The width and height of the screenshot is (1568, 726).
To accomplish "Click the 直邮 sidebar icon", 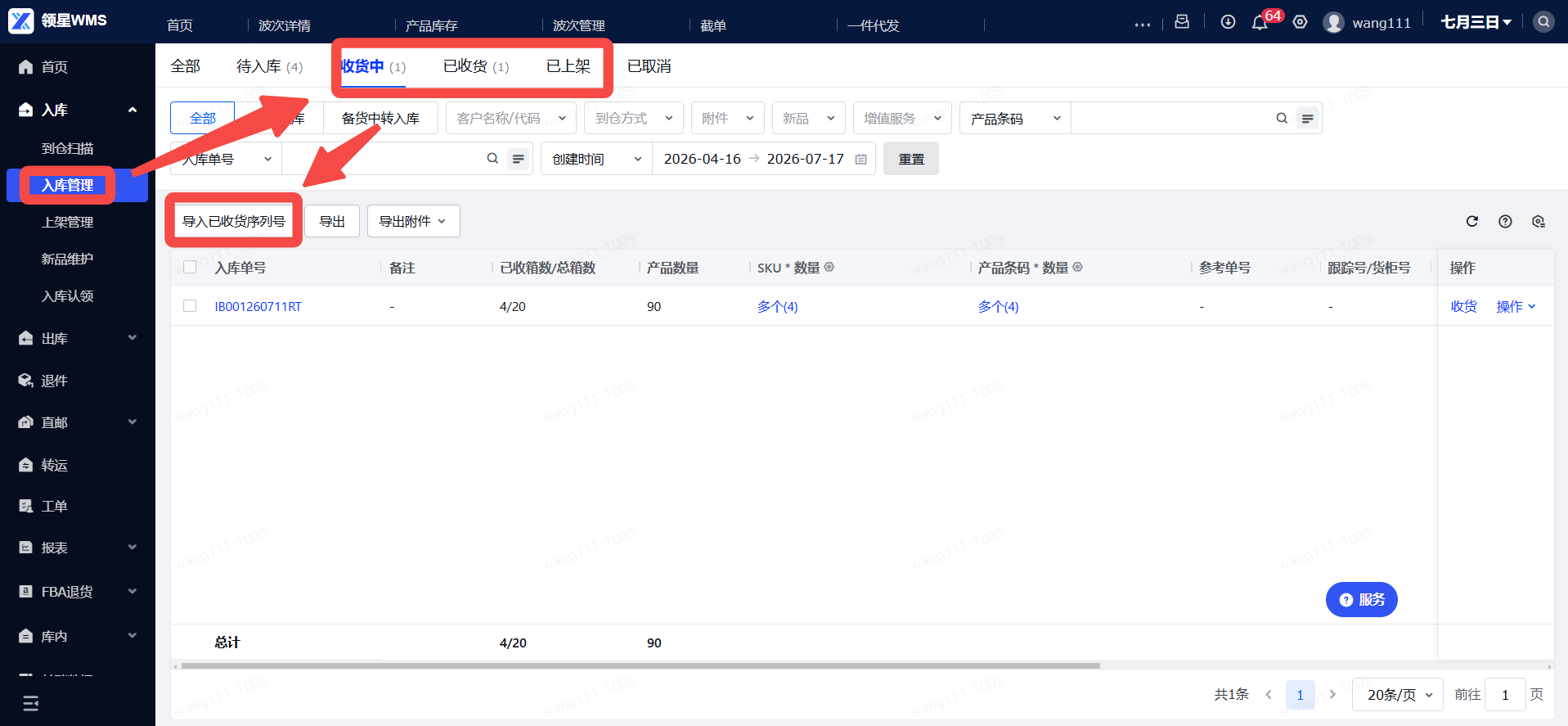I will 26,422.
